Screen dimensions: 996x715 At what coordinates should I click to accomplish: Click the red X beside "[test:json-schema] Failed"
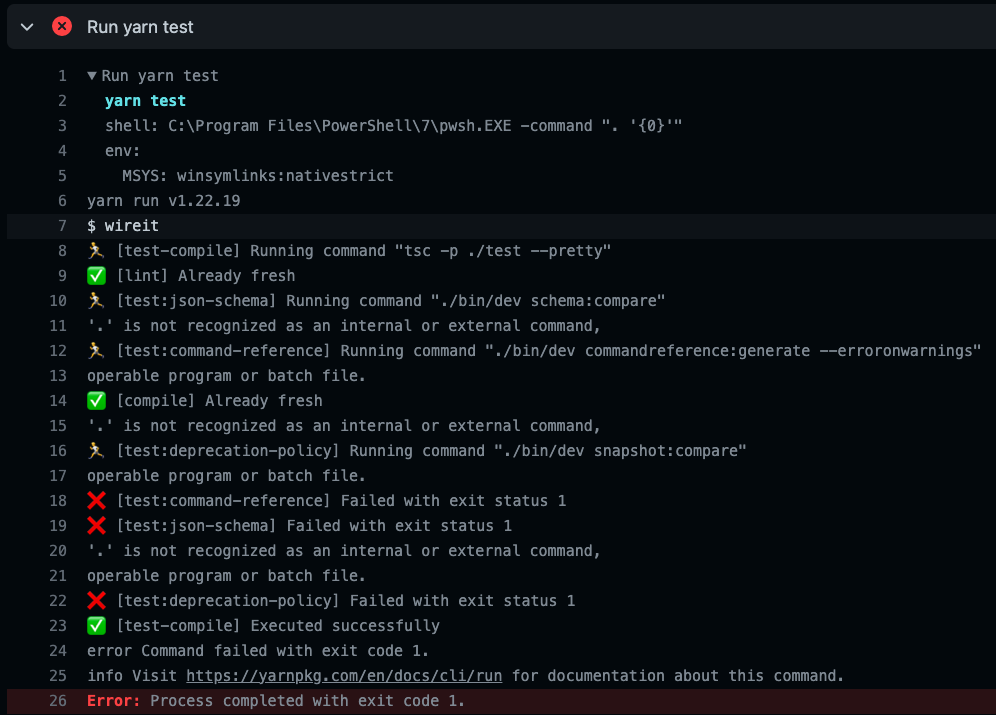coord(95,525)
